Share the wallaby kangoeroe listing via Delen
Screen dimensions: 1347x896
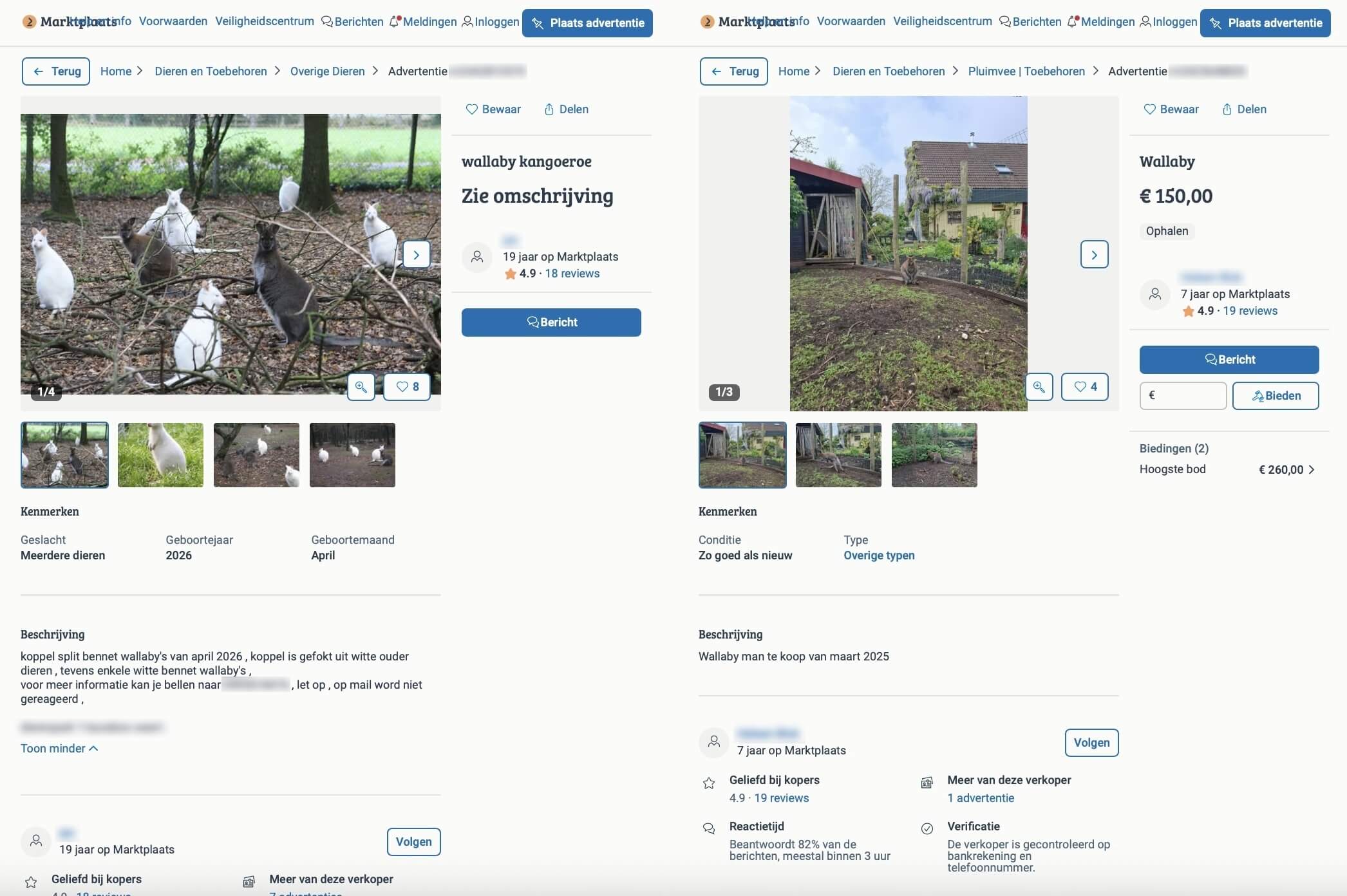tap(566, 109)
